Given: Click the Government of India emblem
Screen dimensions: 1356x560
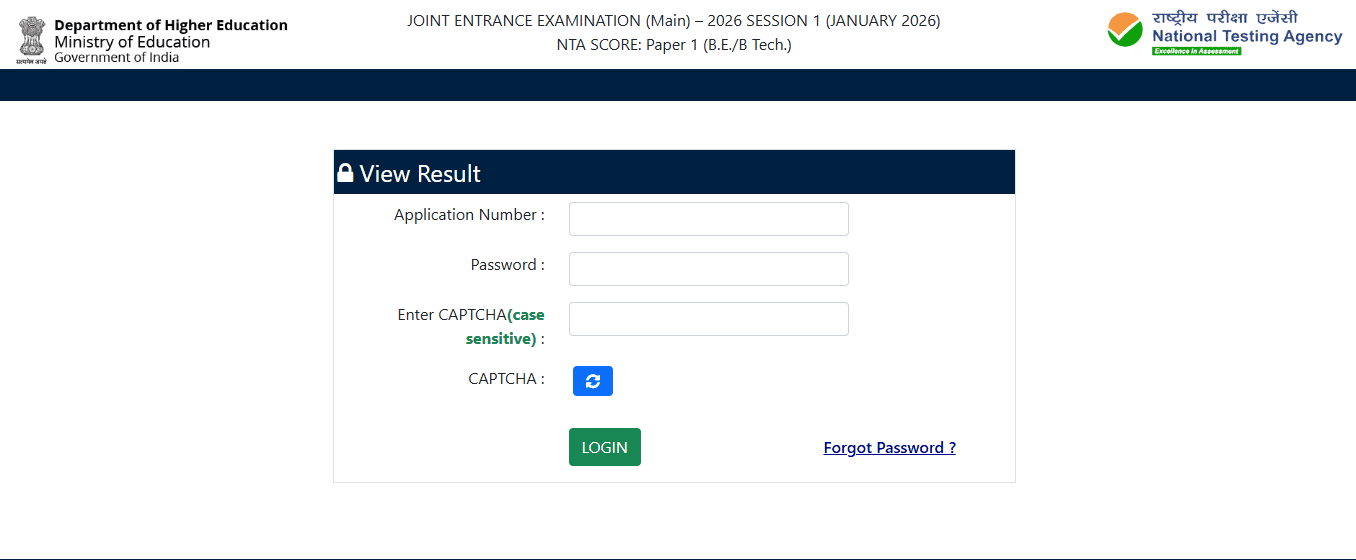Looking at the screenshot, I should pos(31,40).
